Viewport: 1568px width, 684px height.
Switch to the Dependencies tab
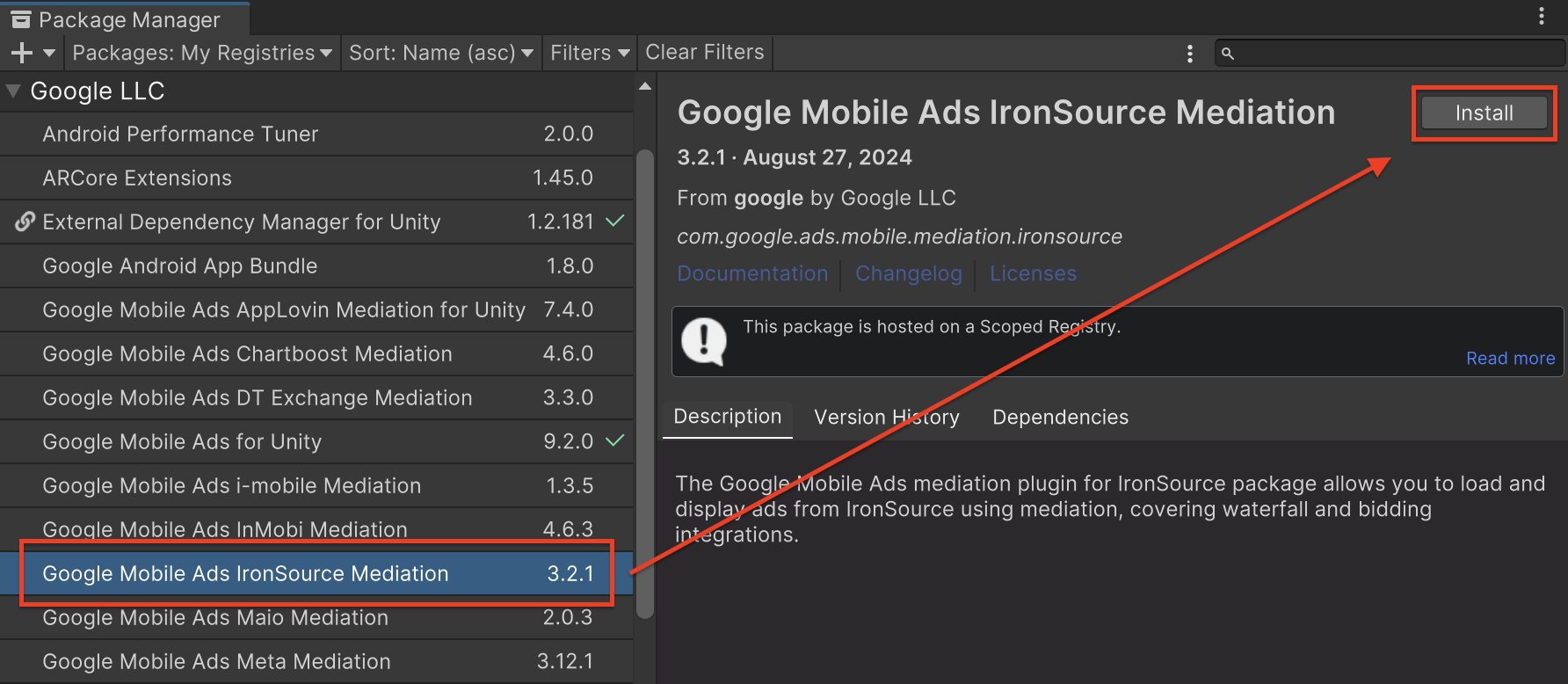tap(1060, 418)
